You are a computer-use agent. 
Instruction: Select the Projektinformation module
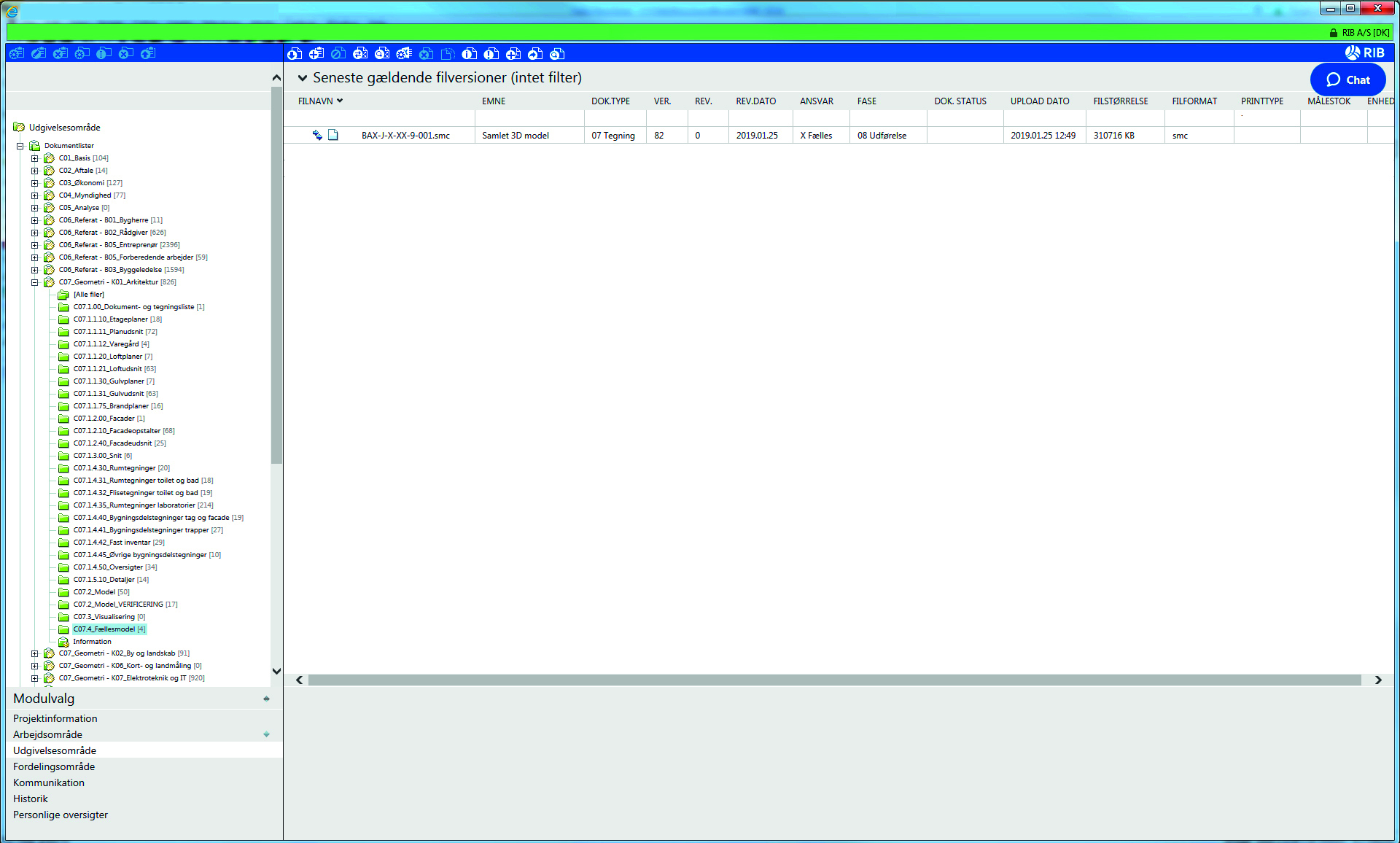55,718
